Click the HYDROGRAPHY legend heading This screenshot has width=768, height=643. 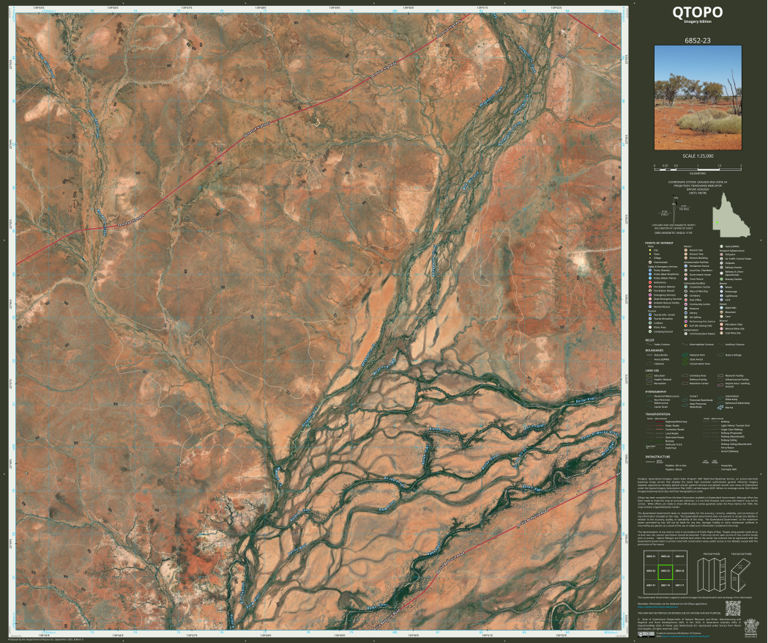[656, 392]
